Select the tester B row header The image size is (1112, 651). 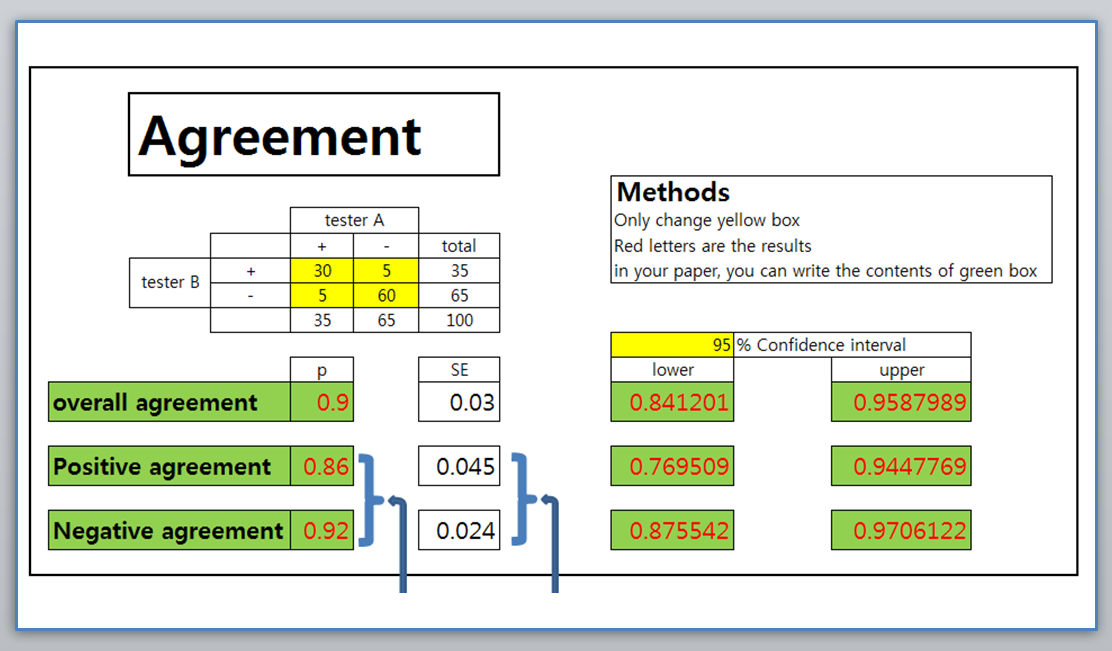tap(168, 283)
